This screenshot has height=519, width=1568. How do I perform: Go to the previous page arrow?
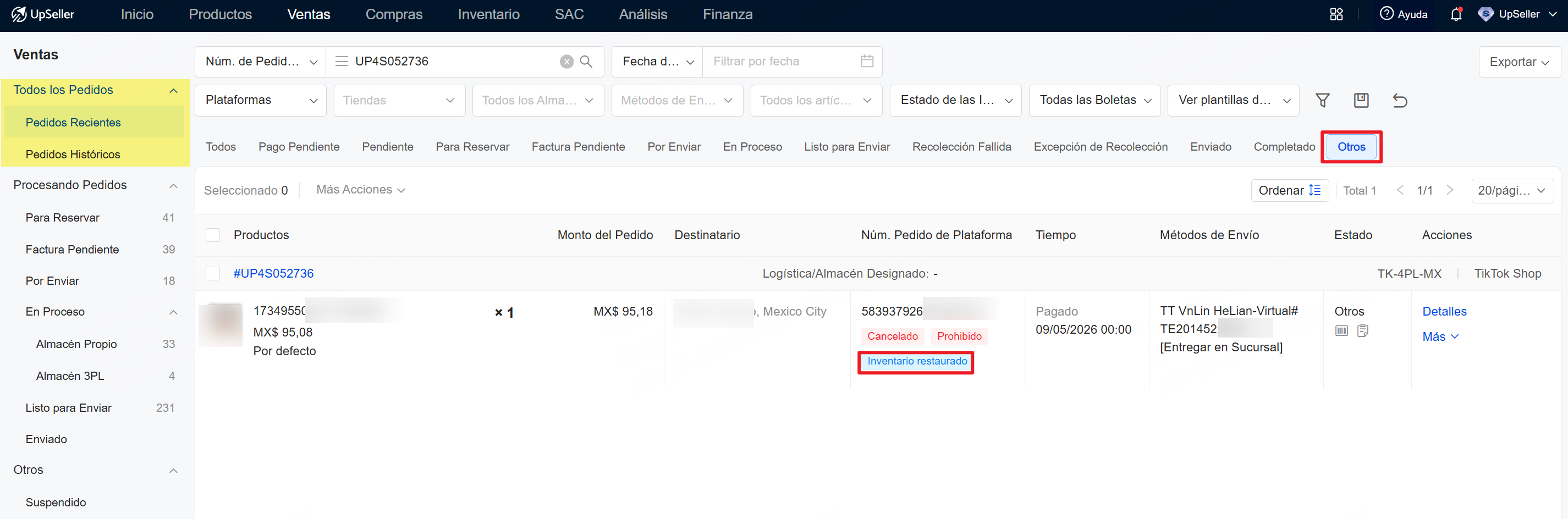pos(1400,190)
